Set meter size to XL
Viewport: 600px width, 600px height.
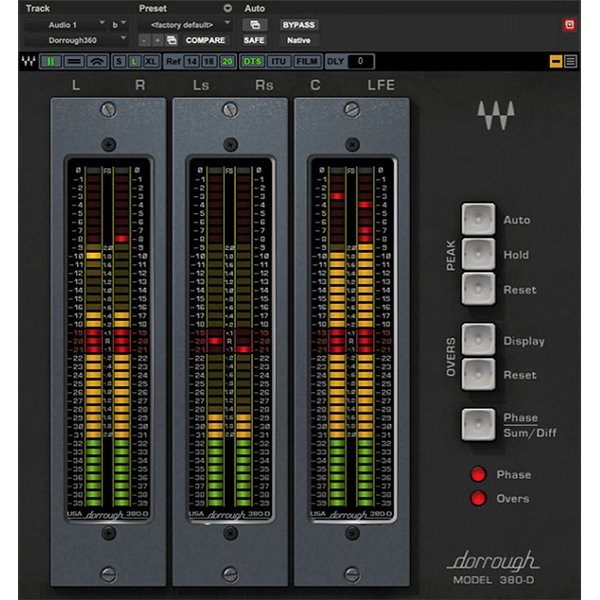click(151, 61)
